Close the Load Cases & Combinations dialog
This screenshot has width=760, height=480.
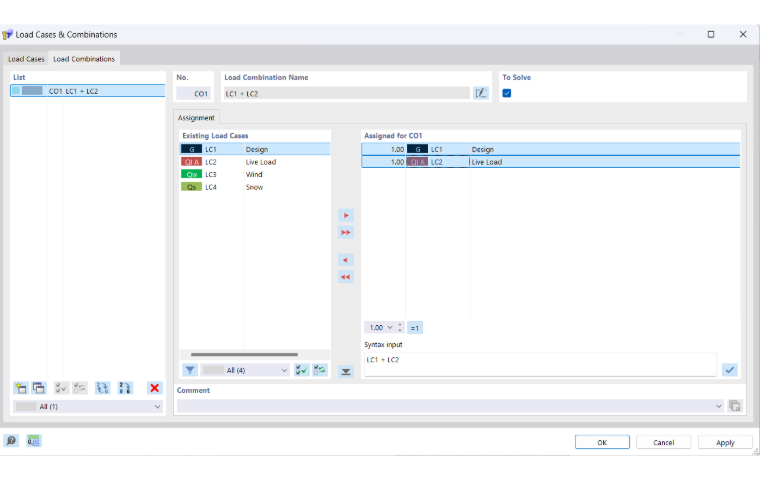point(743,34)
